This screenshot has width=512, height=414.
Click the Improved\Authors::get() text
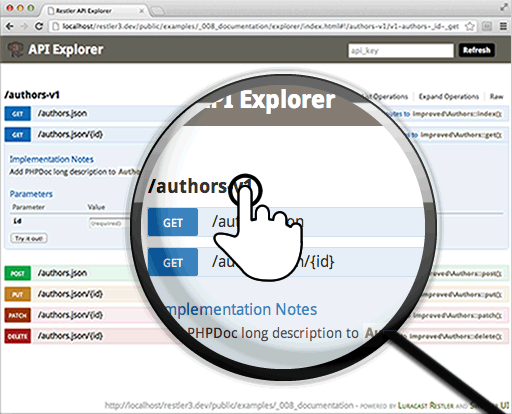tap(461, 135)
